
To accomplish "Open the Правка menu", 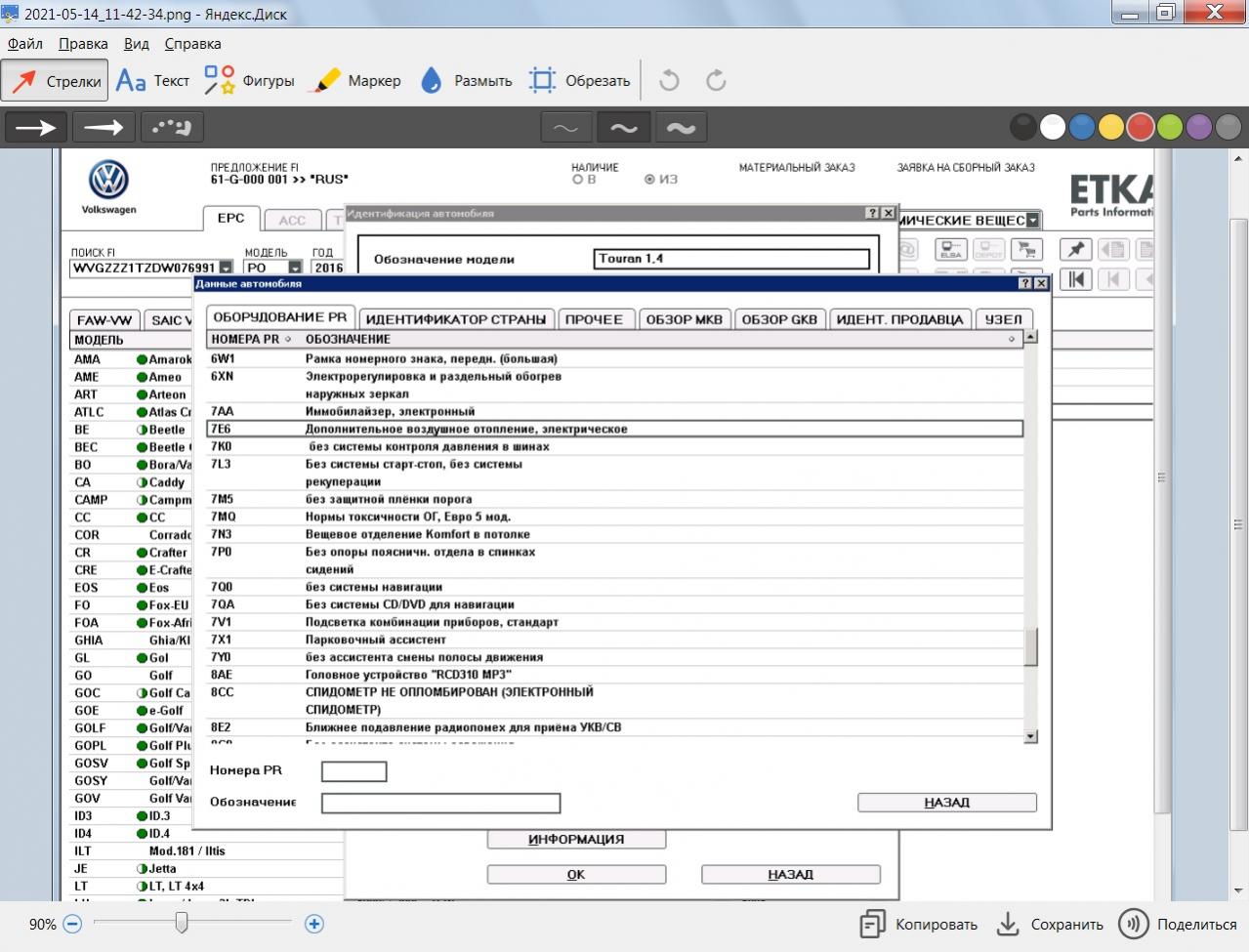I will (x=83, y=44).
